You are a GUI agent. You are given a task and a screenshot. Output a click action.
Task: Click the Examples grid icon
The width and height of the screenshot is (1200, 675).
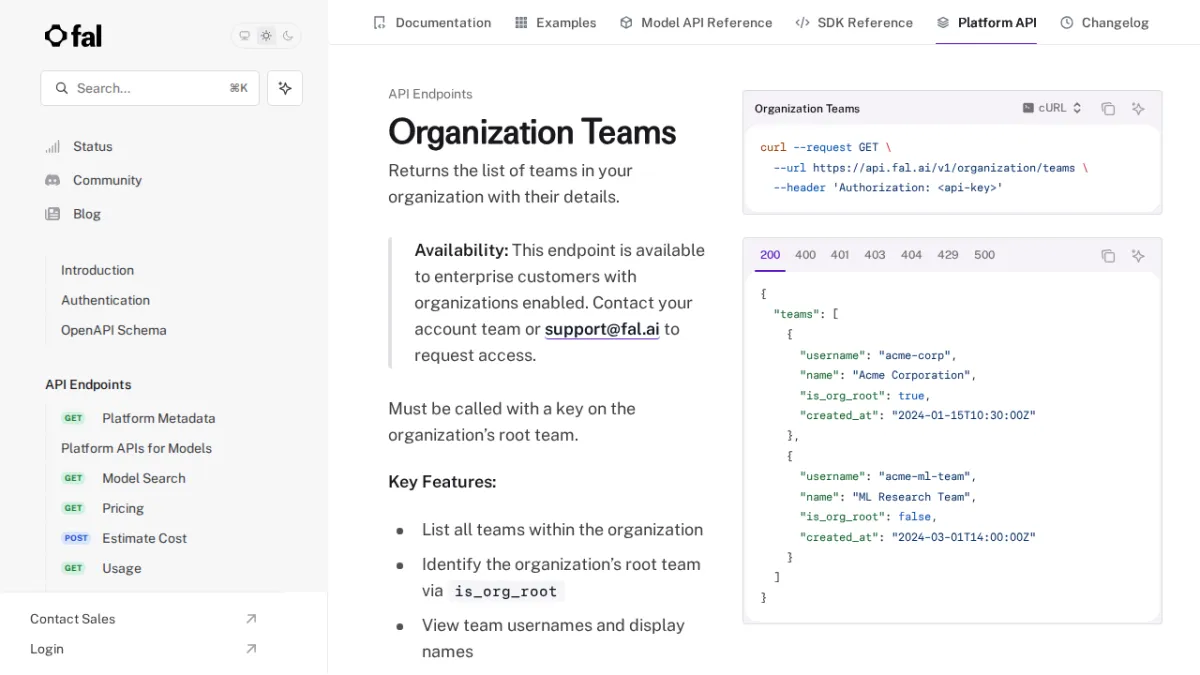521,22
